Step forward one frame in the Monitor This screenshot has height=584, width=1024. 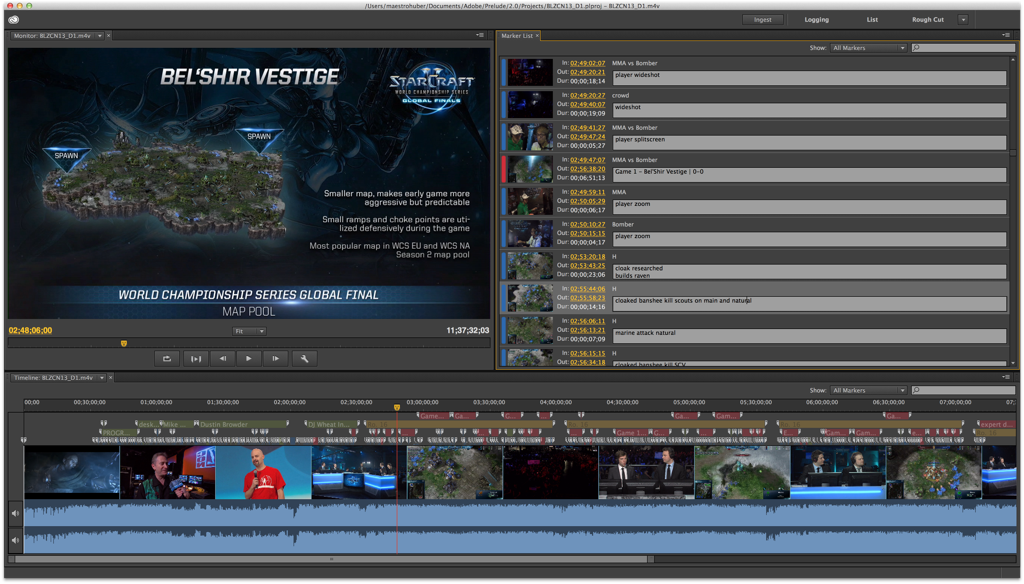[276, 358]
